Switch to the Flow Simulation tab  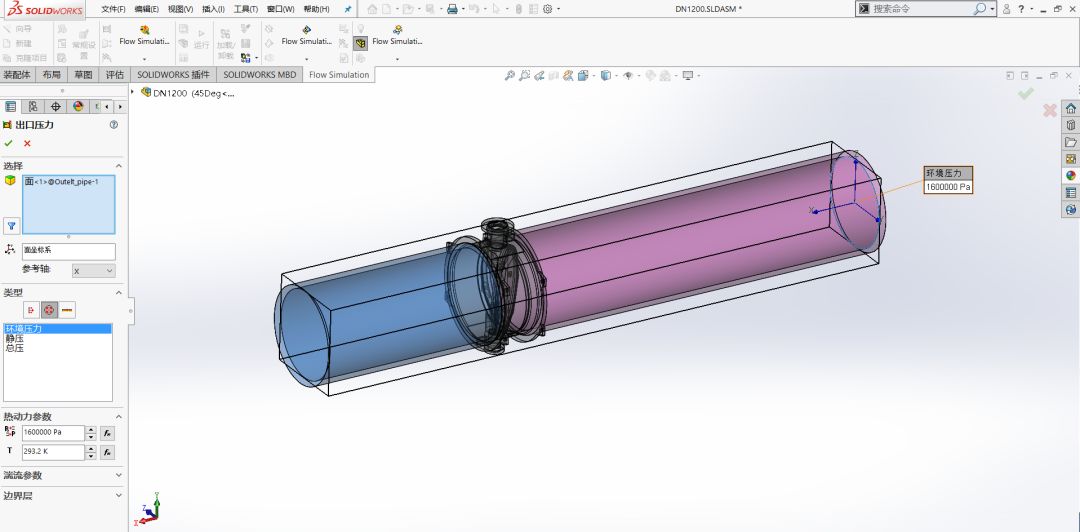coord(339,74)
